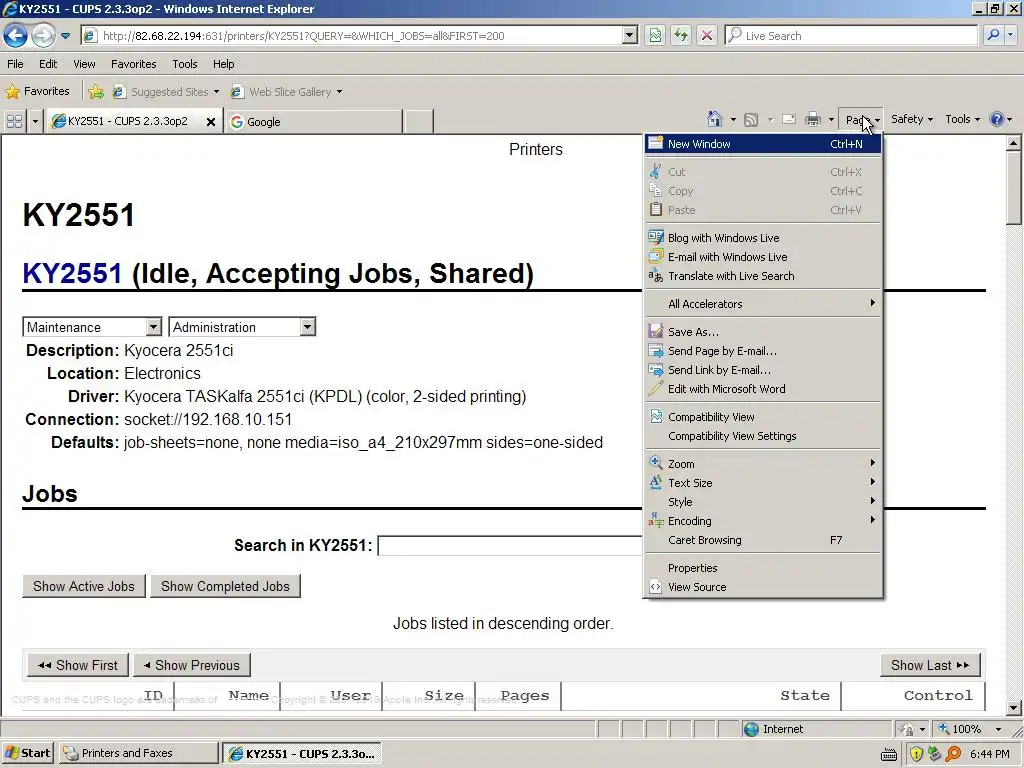This screenshot has width=1024, height=768.
Task: Click the Favorites star button
Action: click(x=37, y=91)
